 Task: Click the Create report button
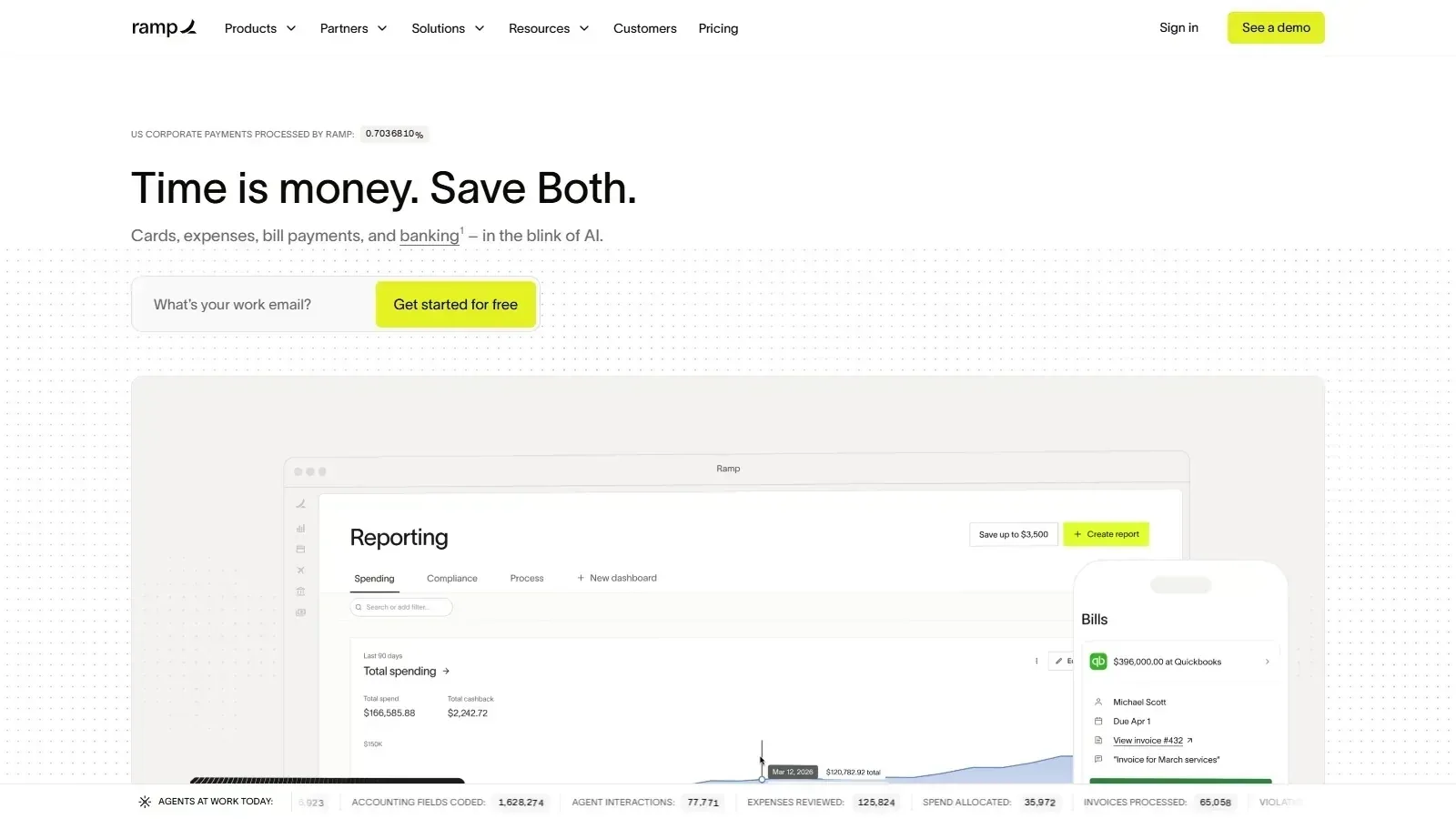1106,534
